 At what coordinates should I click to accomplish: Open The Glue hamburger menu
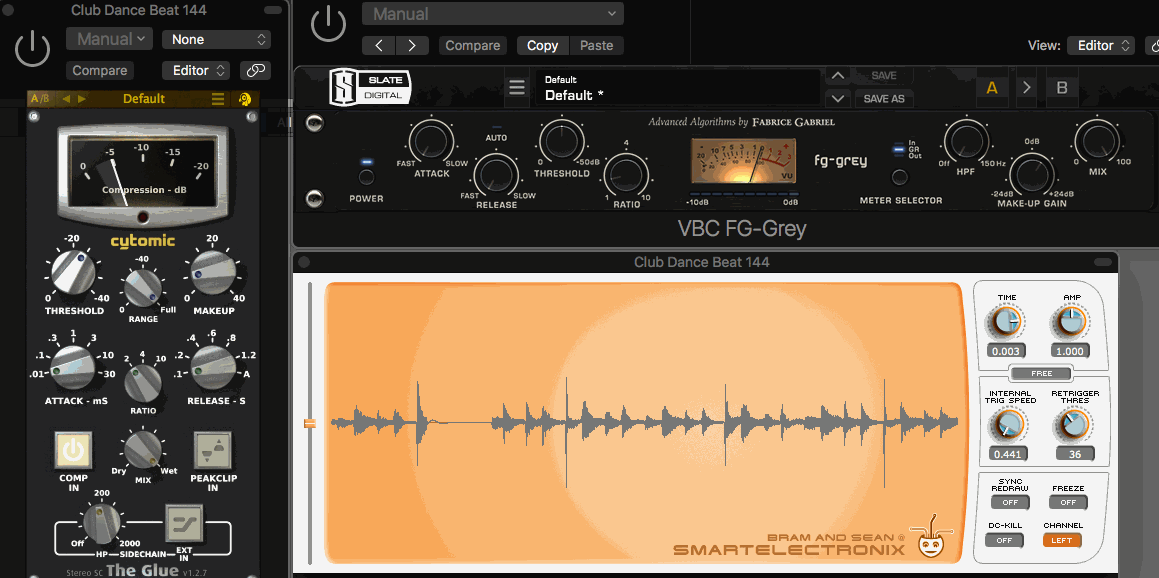pos(217,99)
